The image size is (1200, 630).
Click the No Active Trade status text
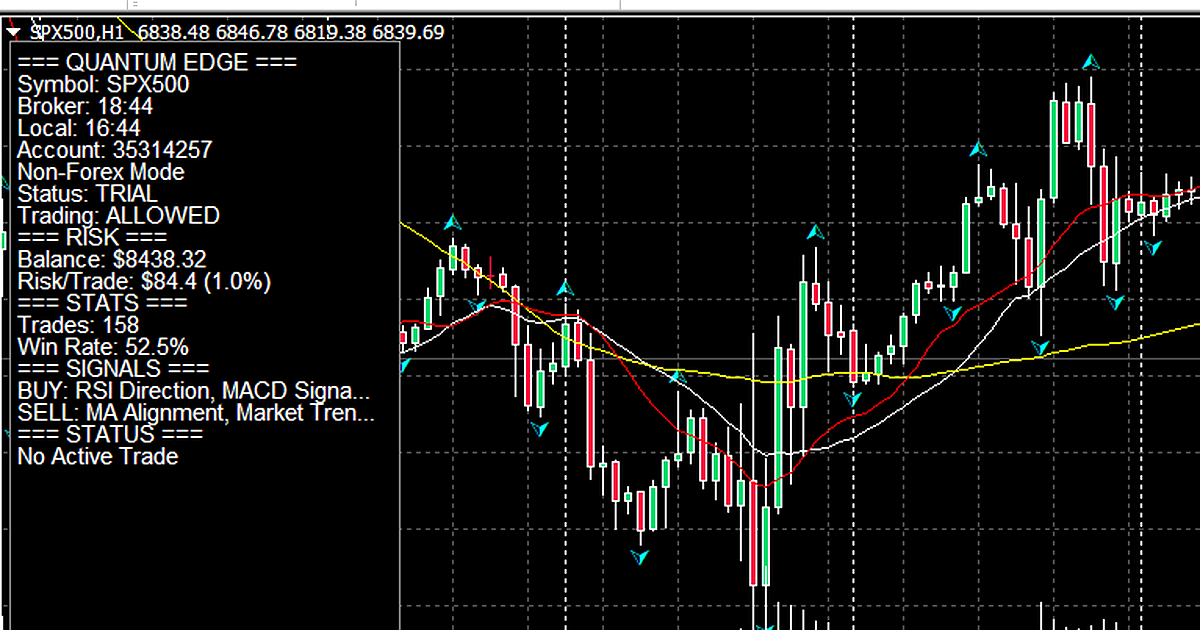[x=98, y=457]
